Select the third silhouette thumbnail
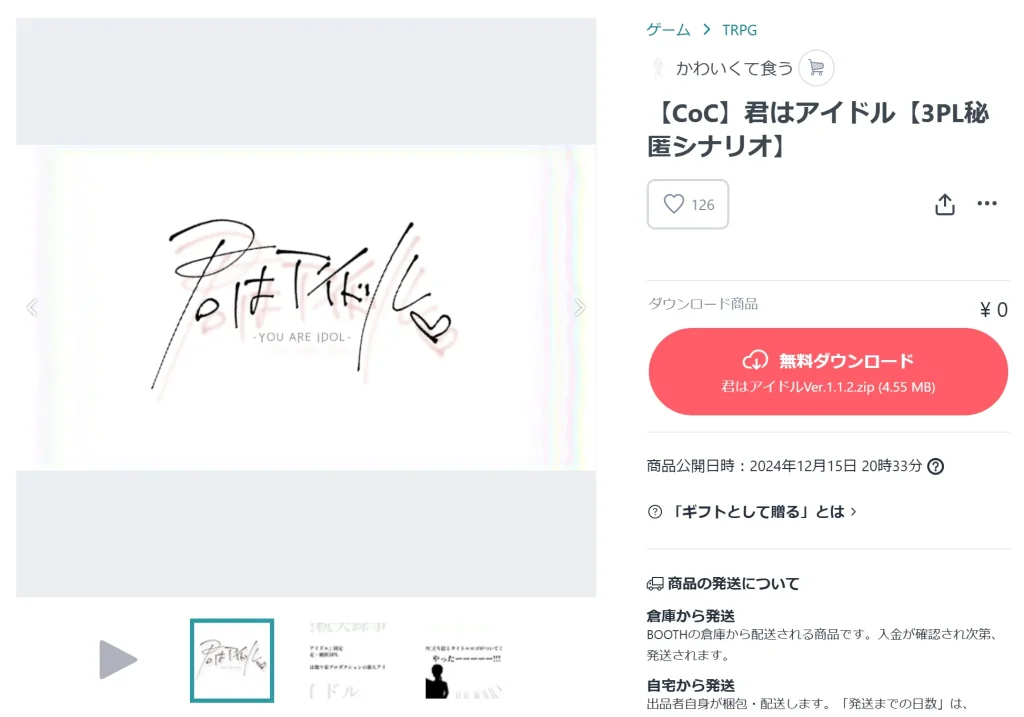Screen dimensions: 1024x717 pyautogui.click(x=463, y=660)
